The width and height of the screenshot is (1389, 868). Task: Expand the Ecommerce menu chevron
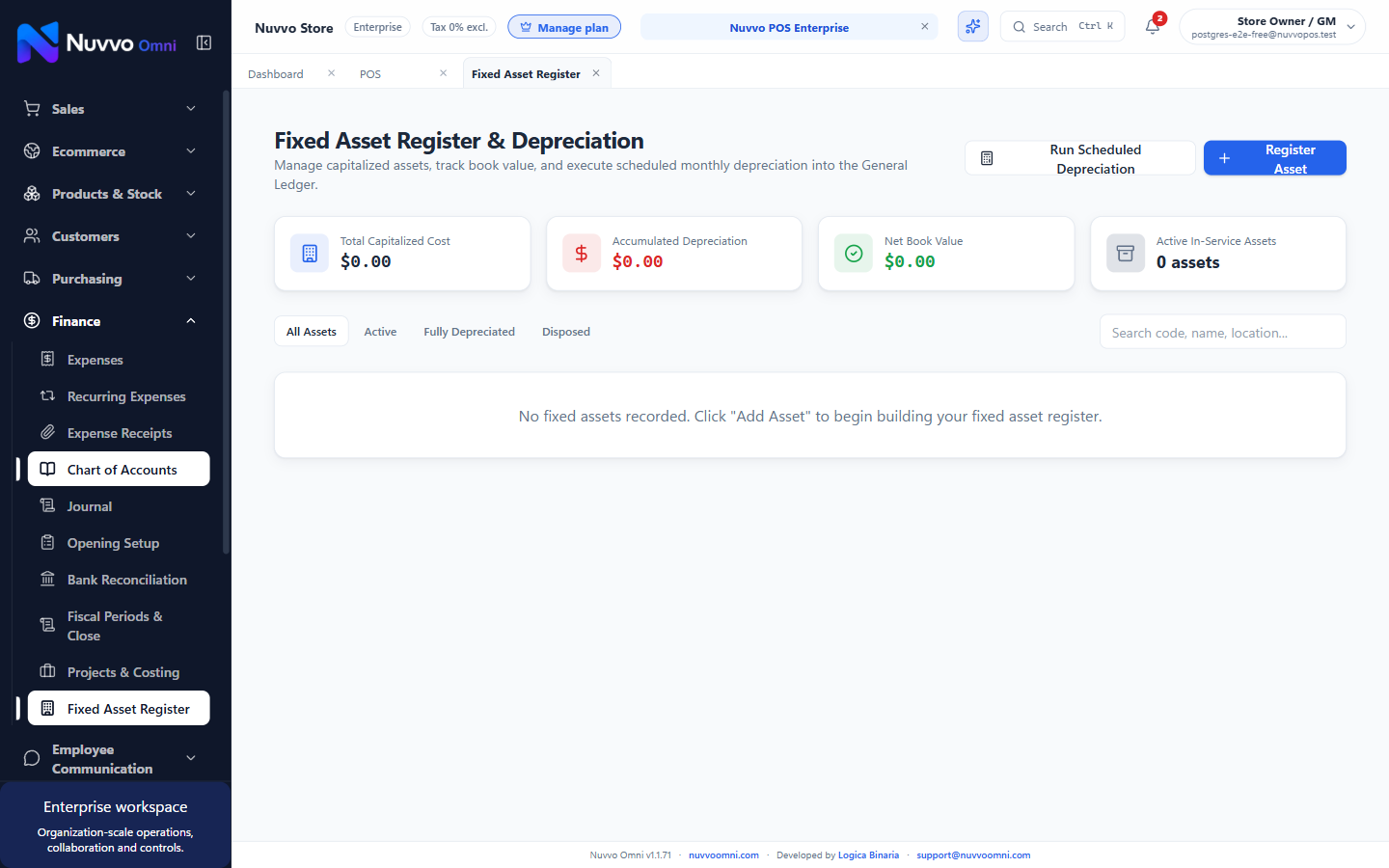click(191, 151)
